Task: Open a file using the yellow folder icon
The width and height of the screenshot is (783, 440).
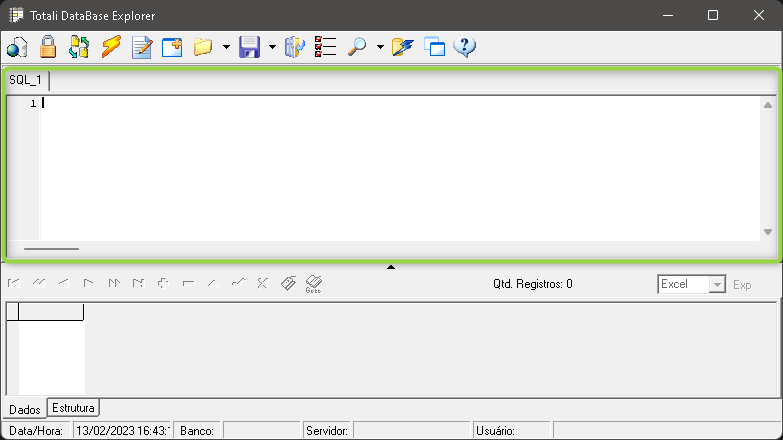Action: [x=203, y=47]
